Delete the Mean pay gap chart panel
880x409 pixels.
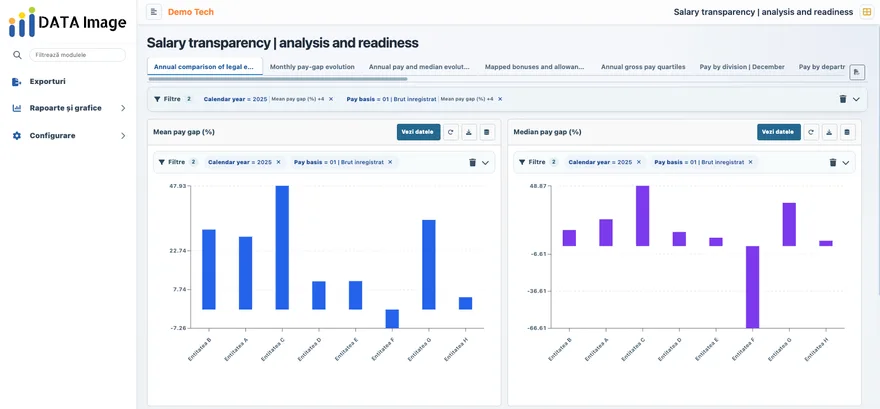coord(487,132)
